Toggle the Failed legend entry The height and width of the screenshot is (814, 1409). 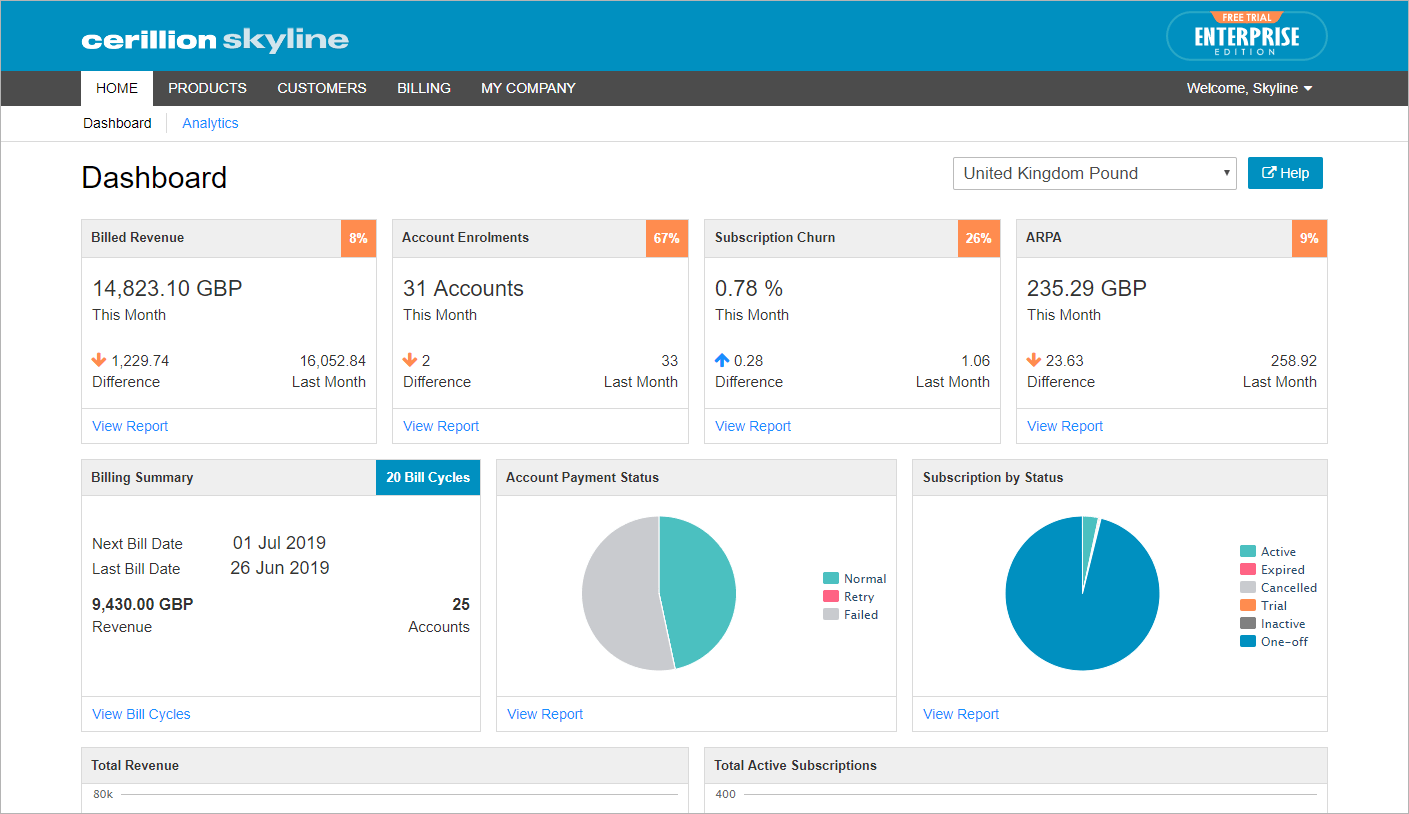(850, 614)
